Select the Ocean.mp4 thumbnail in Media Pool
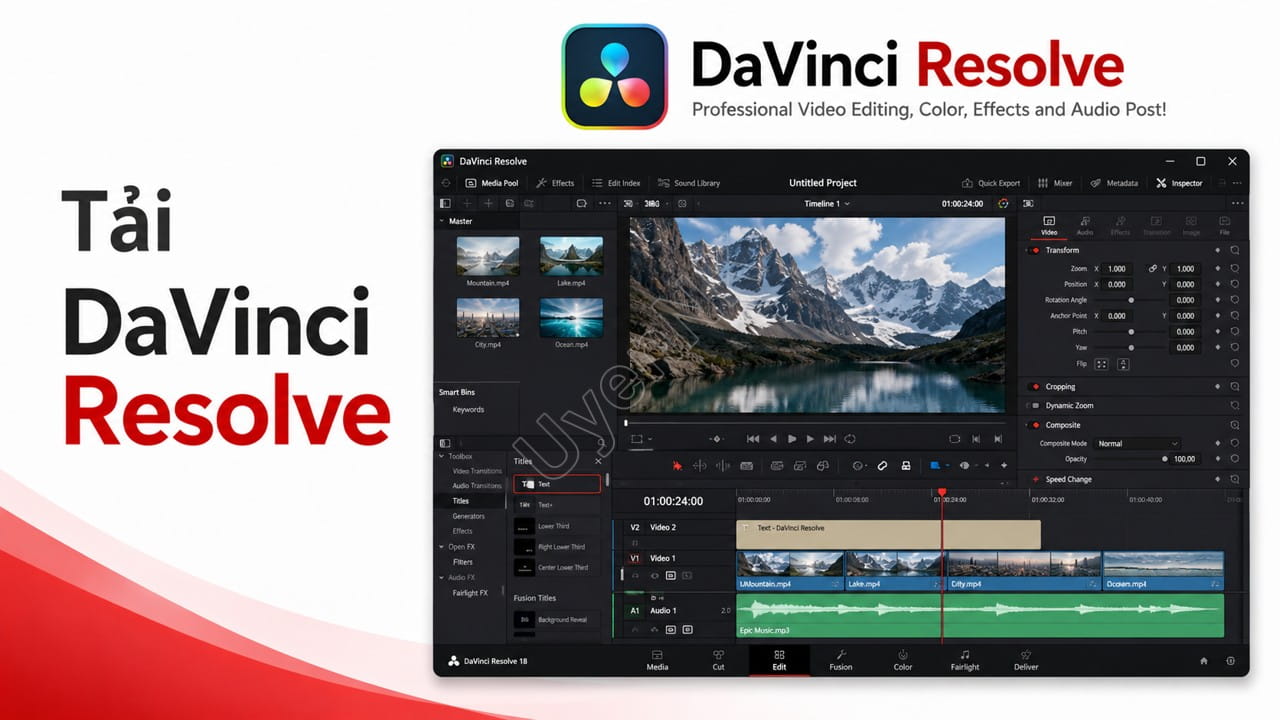Image resolution: width=1280 pixels, height=720 pixels. pyautogui.click(x=571, y=318)
